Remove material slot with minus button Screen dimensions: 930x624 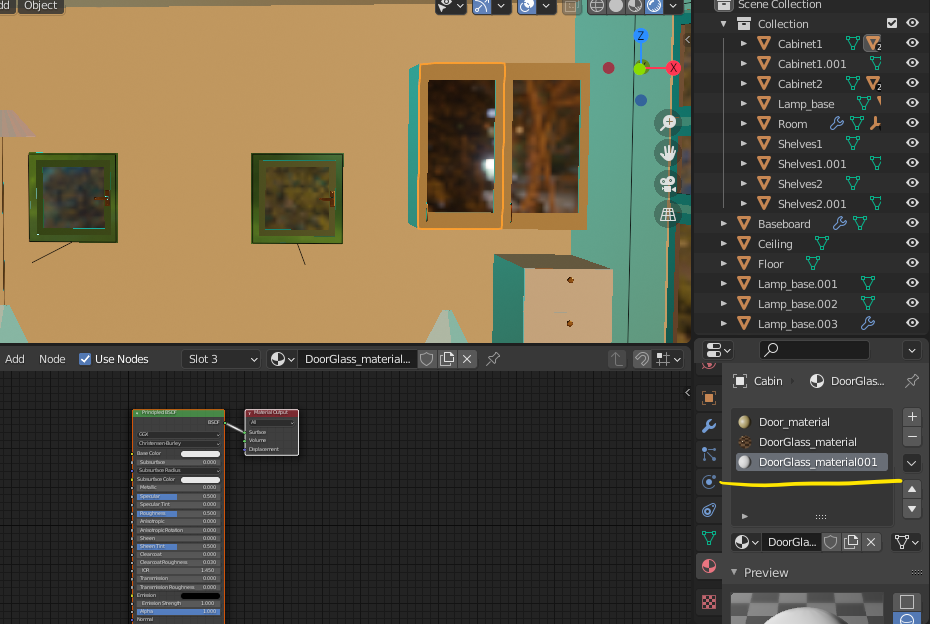point(912,437)
